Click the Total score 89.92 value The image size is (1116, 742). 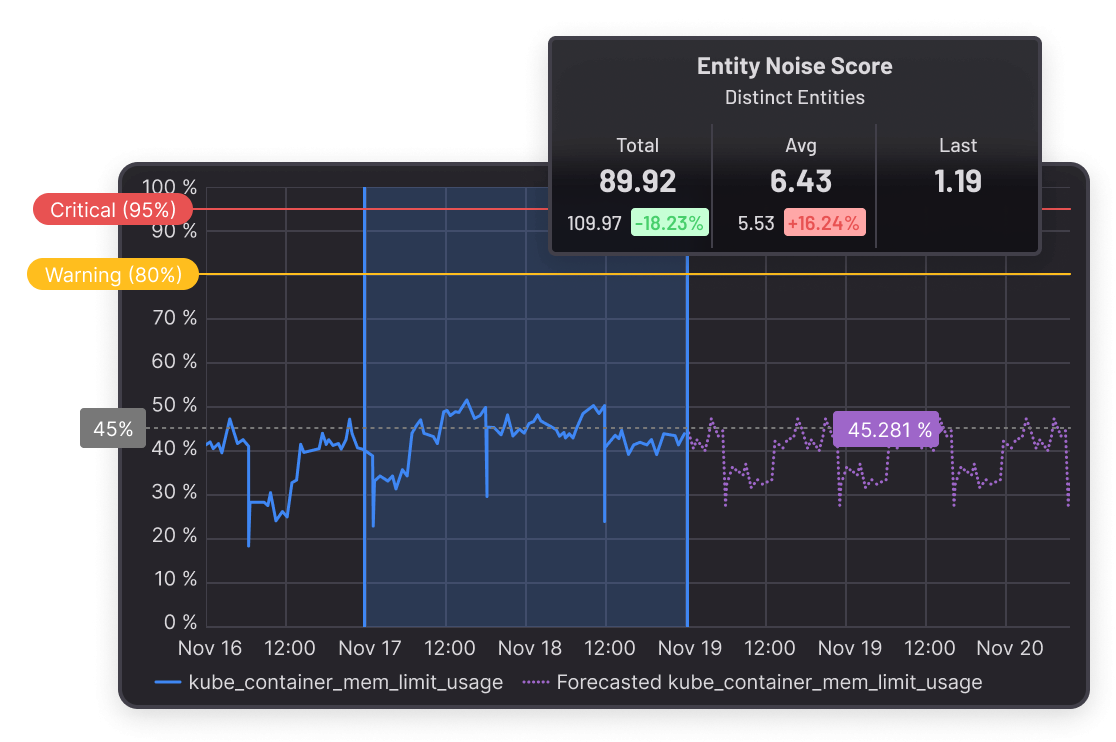[637, 181]
